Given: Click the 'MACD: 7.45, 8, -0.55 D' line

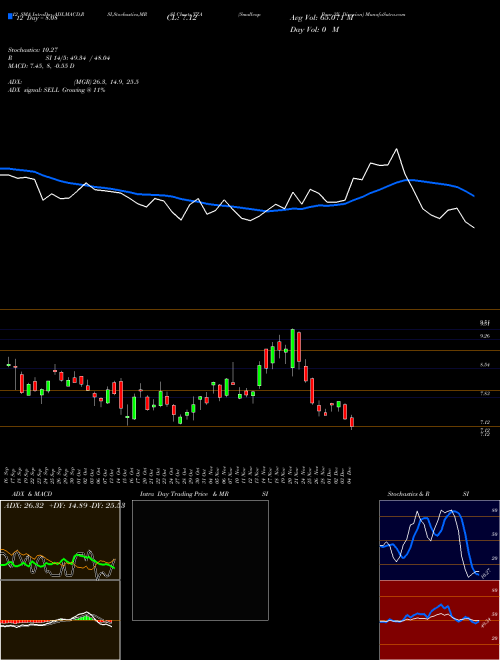Looking at the screenshot, I should point(41,66).
